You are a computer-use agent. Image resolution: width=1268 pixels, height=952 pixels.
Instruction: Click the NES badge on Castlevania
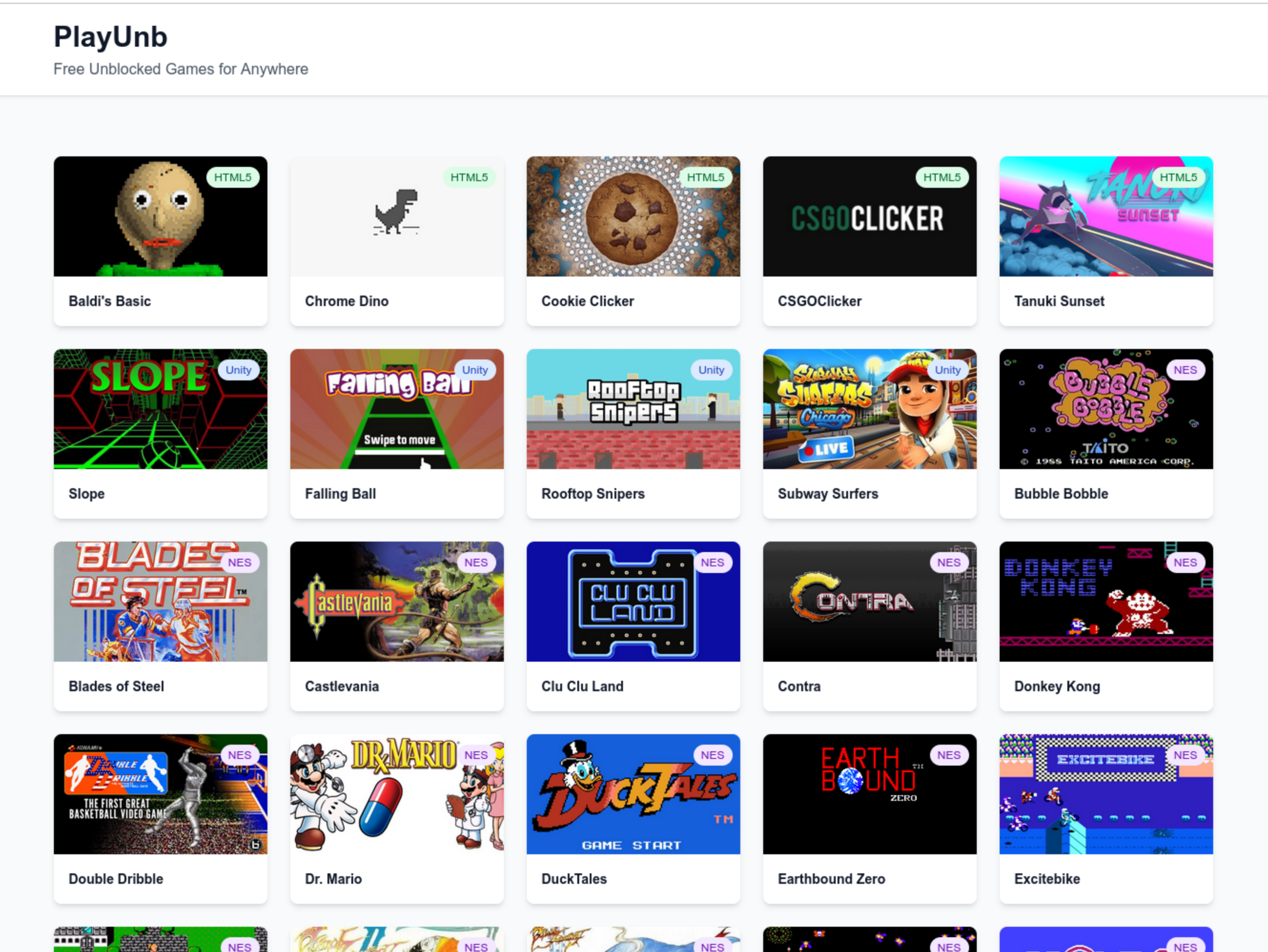[476, 563]
